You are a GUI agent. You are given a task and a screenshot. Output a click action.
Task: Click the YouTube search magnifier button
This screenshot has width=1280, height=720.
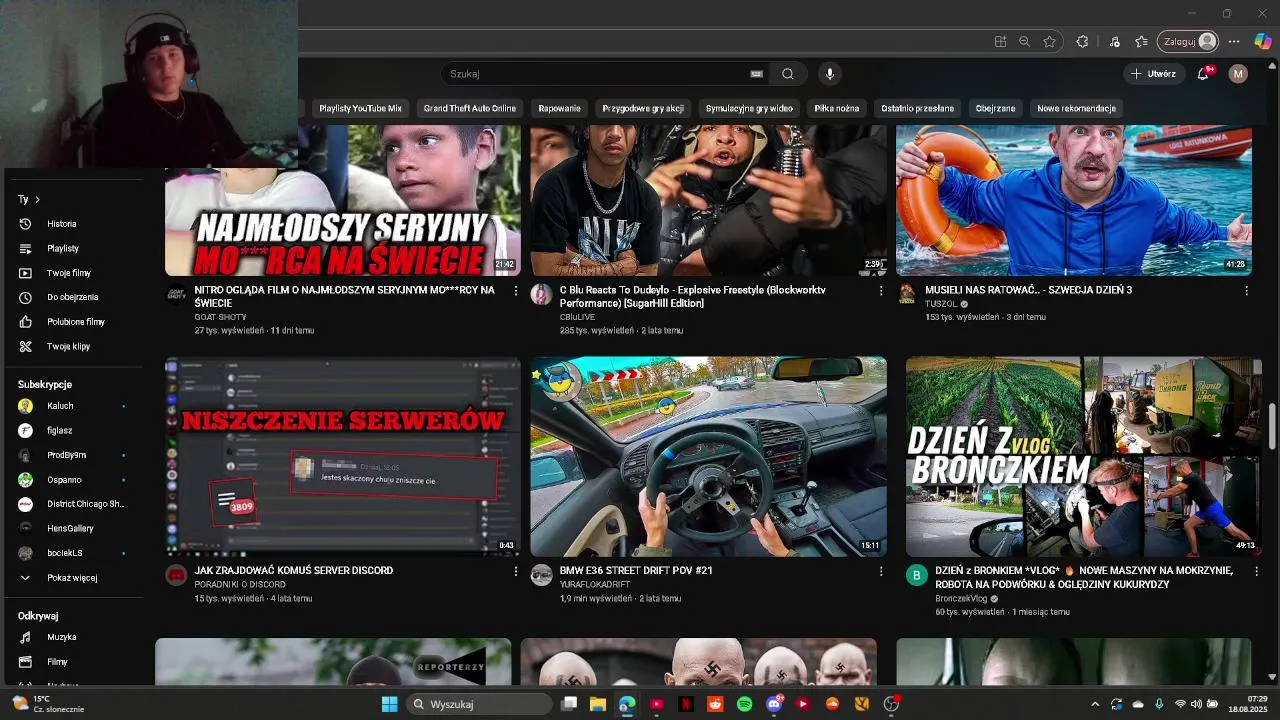tap(788, 74)
